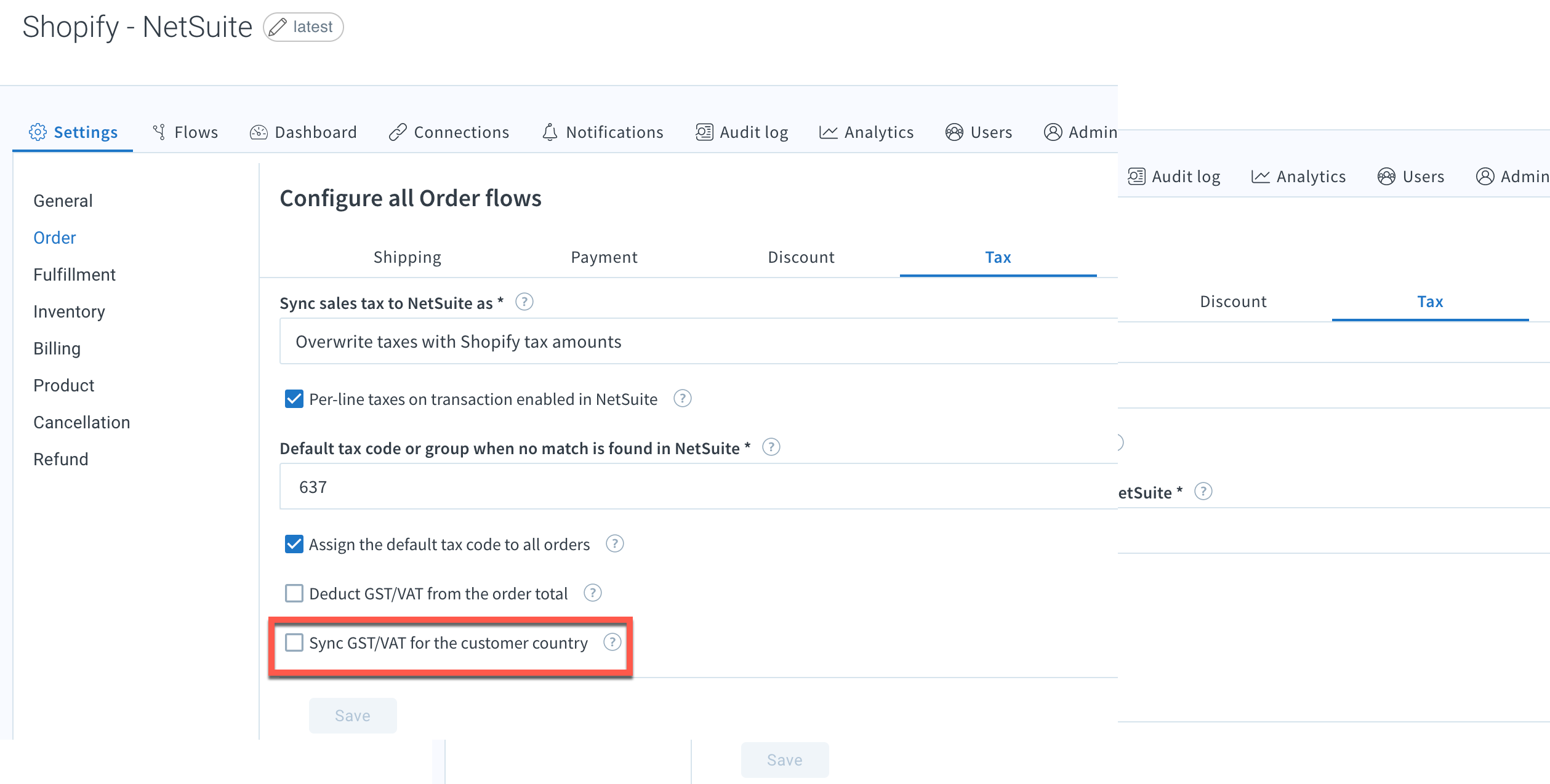Image resolution: width=1550 pixels, height=784 pixels.
Task: Open Admin tab in front panel
Action: [x=1080, y=132]
